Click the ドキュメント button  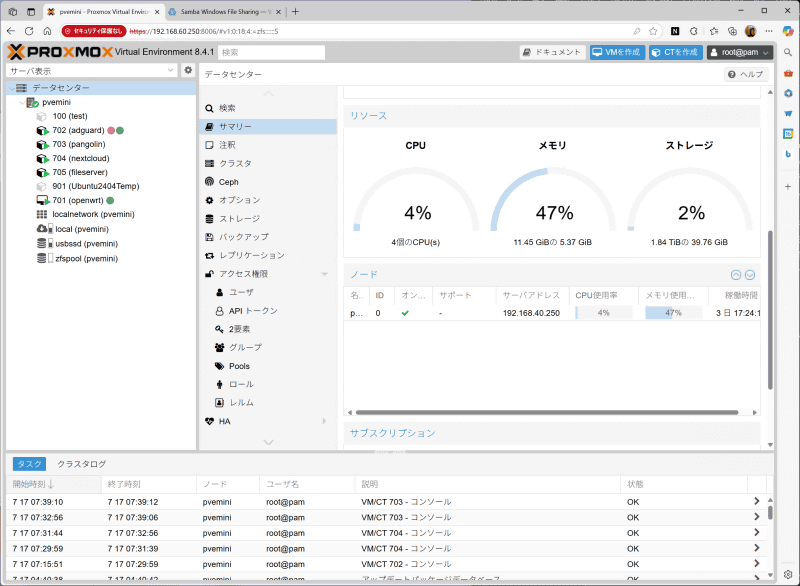point(553,53)
